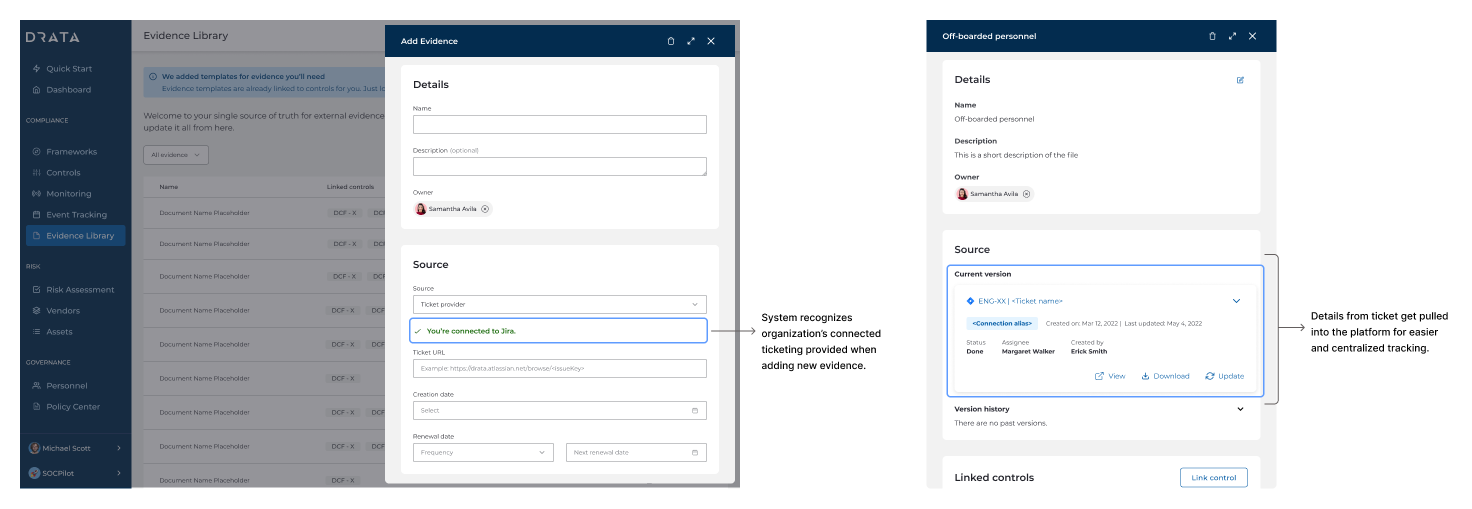Screen dimensions: 1472x509
Task: Click the edit Details pencil icon
Action: [1240, 80]
